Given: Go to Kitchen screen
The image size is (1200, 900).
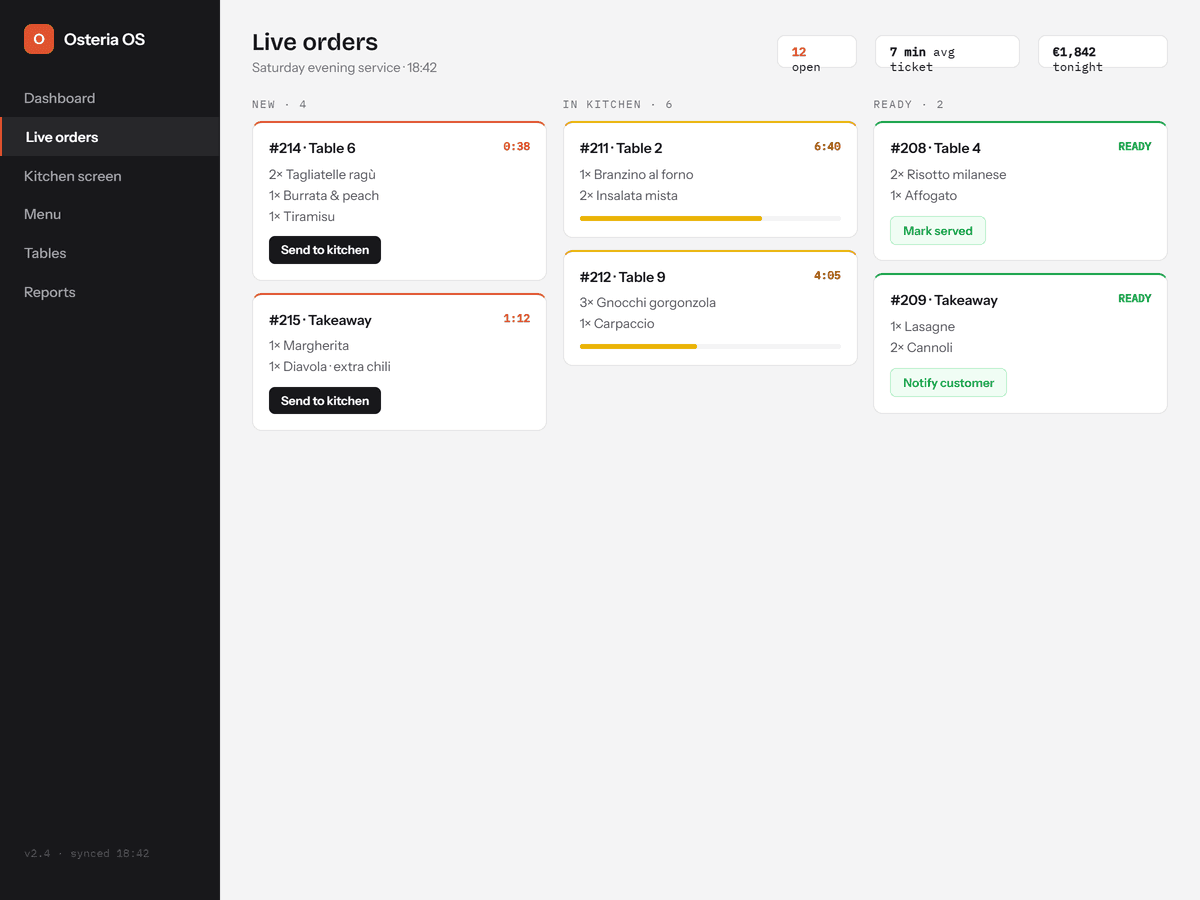Looking at the screenshot, I should coord(110,176).
